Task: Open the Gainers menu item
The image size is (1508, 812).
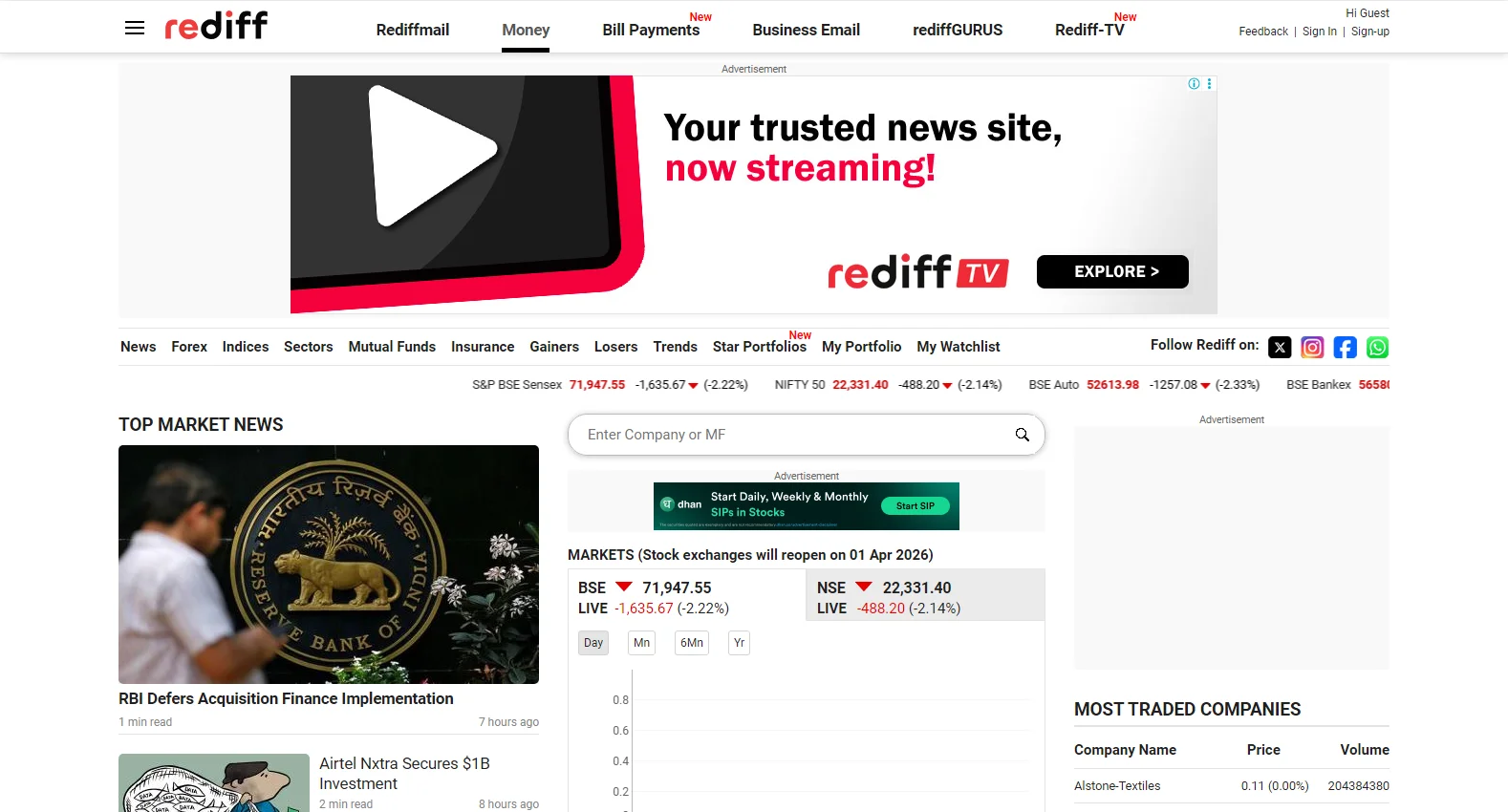Action: point(554,347)
